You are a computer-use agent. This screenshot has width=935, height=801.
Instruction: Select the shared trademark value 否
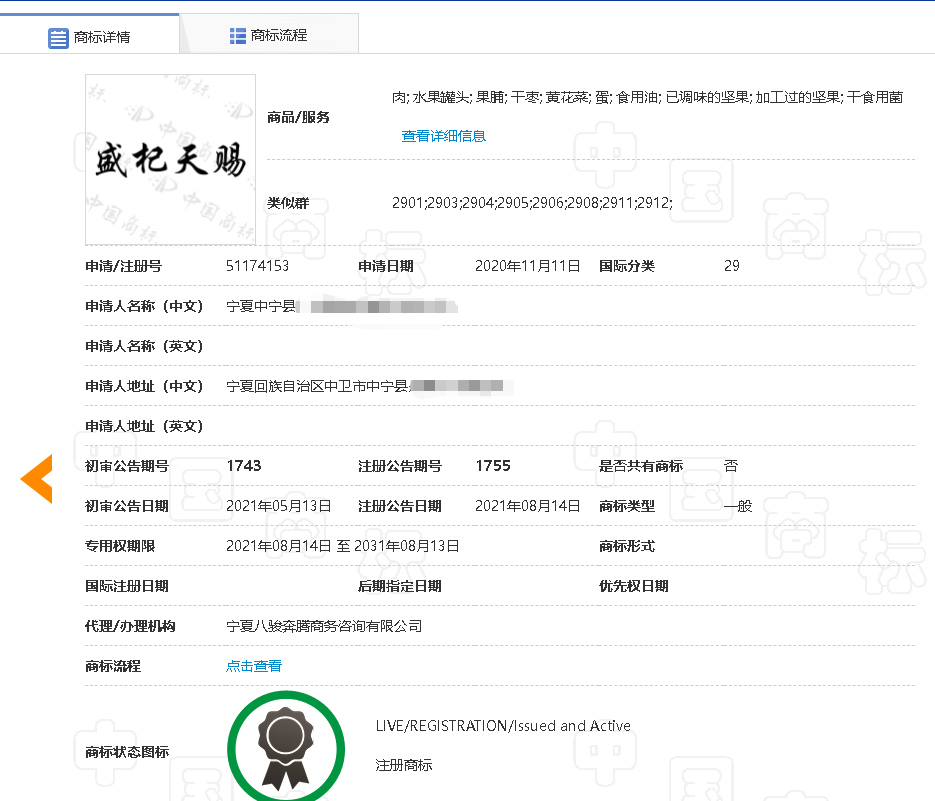731,466
